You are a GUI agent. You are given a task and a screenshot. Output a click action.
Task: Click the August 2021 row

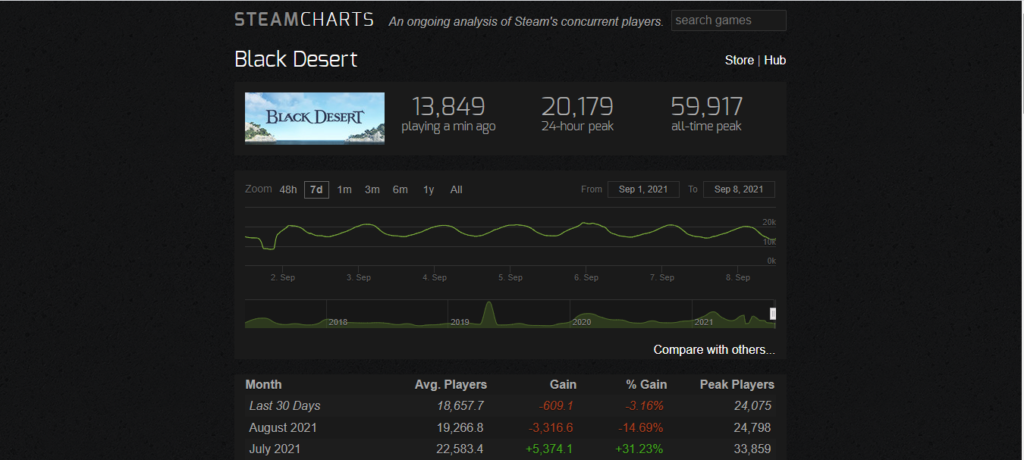[x=510, y=427]
